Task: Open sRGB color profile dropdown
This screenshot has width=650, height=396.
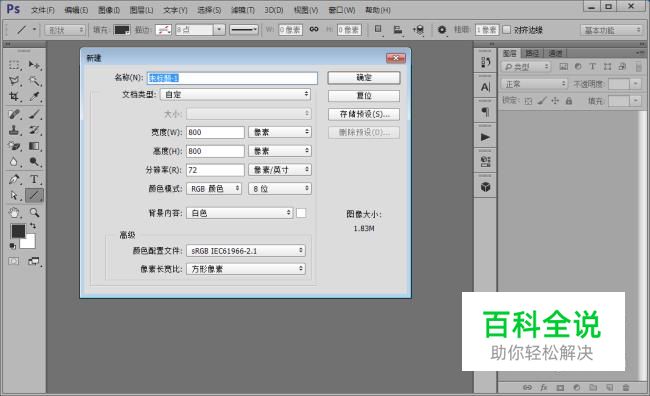Action: click(246, 251)
